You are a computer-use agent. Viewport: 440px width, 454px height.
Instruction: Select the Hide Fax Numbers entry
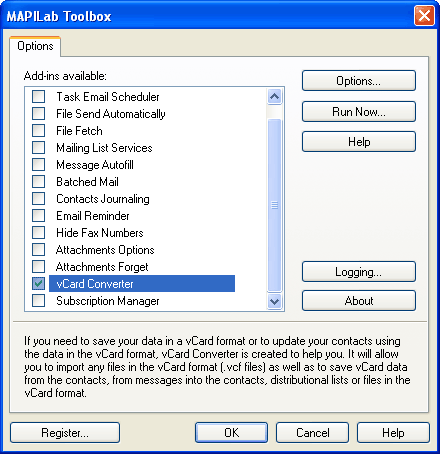(x=100, y=233)
